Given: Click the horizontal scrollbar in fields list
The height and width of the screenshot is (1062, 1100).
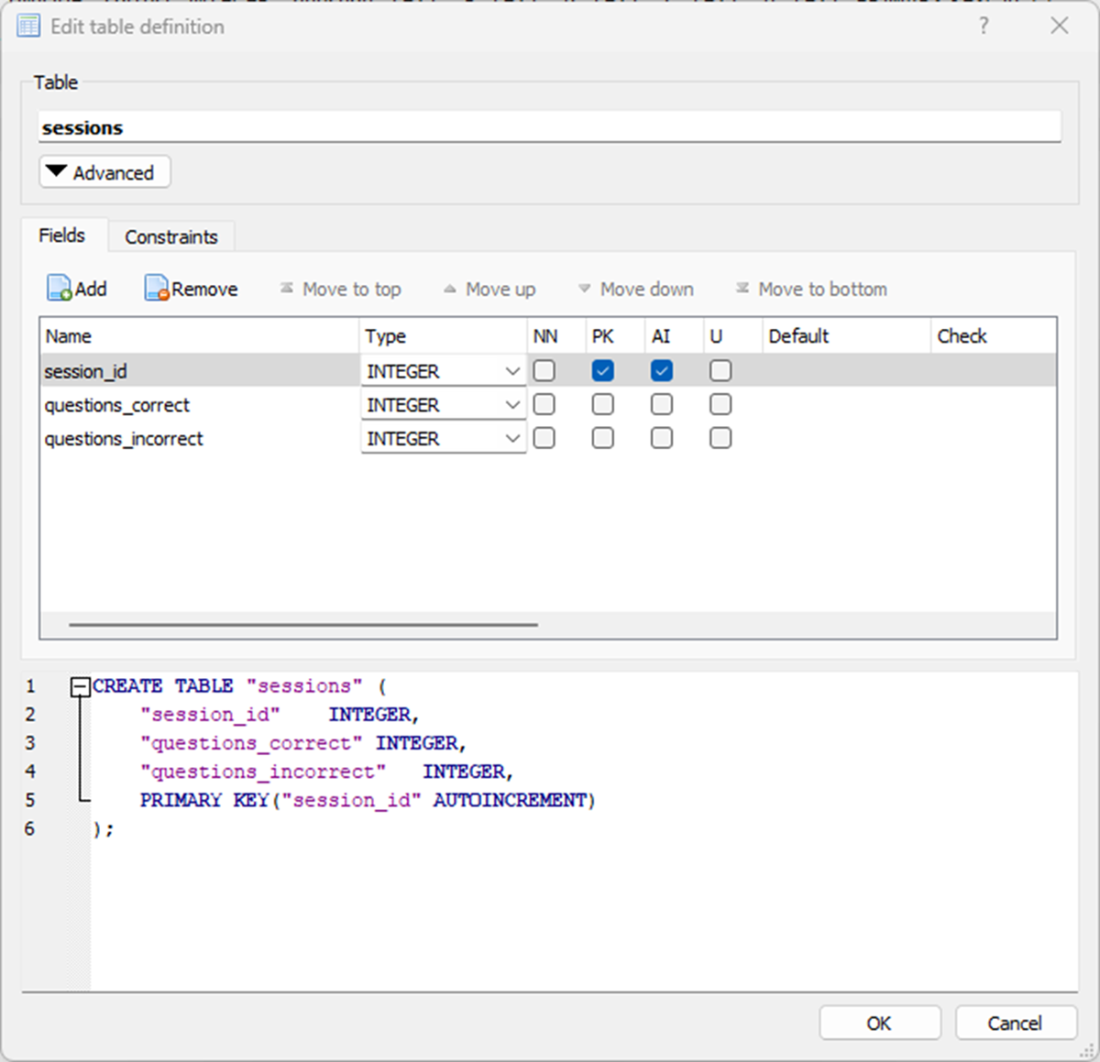Looking at the screenshot, I should pyautogui.click(x=303, y=624).
